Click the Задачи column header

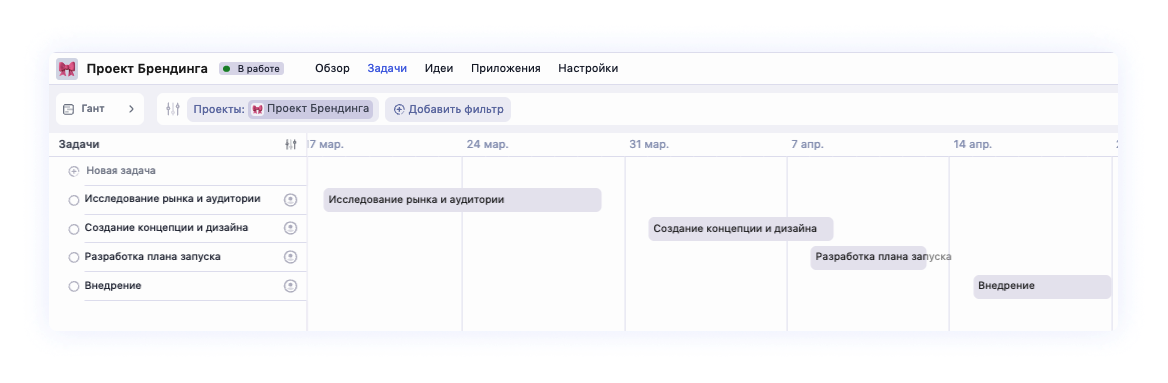pyautogui.click(x=79, y=145)
